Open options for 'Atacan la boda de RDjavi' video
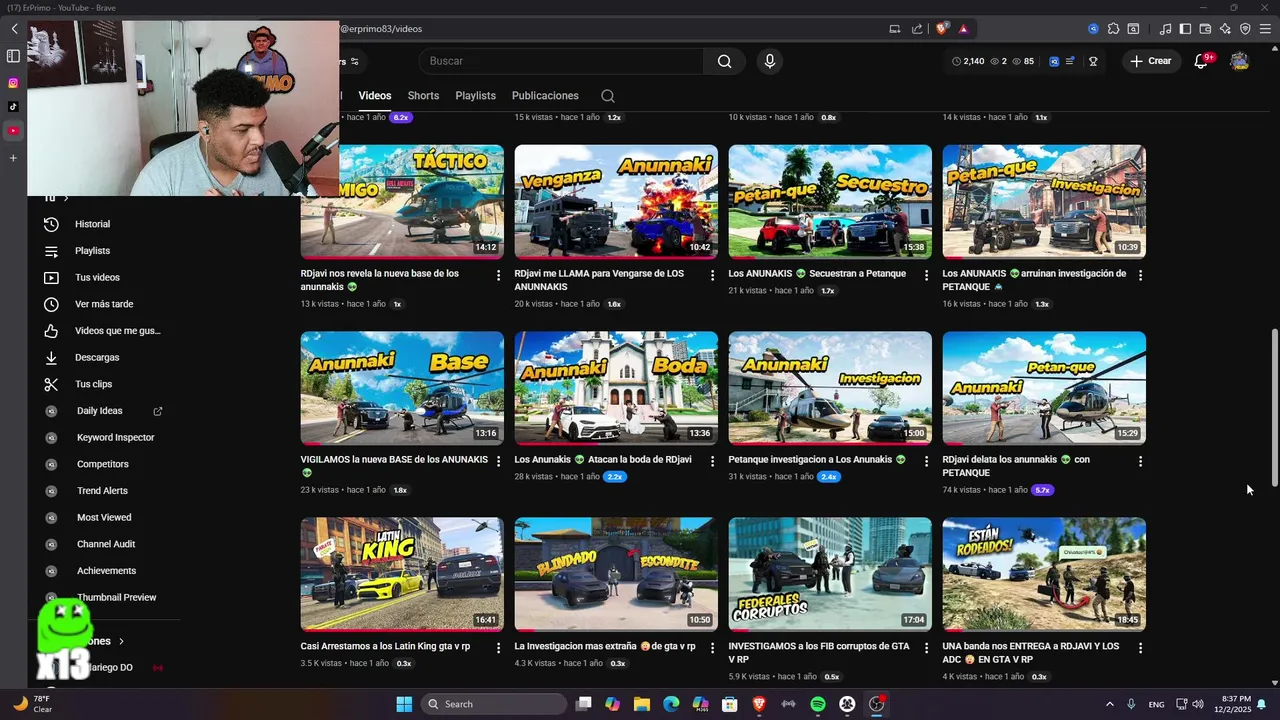The image size is (1280, 720). (712, 461)
